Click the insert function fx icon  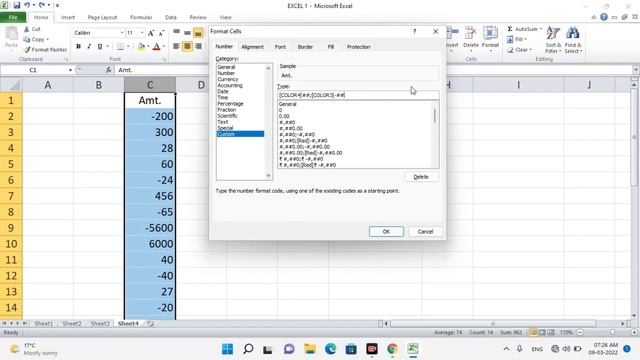(x=109, y=70)
